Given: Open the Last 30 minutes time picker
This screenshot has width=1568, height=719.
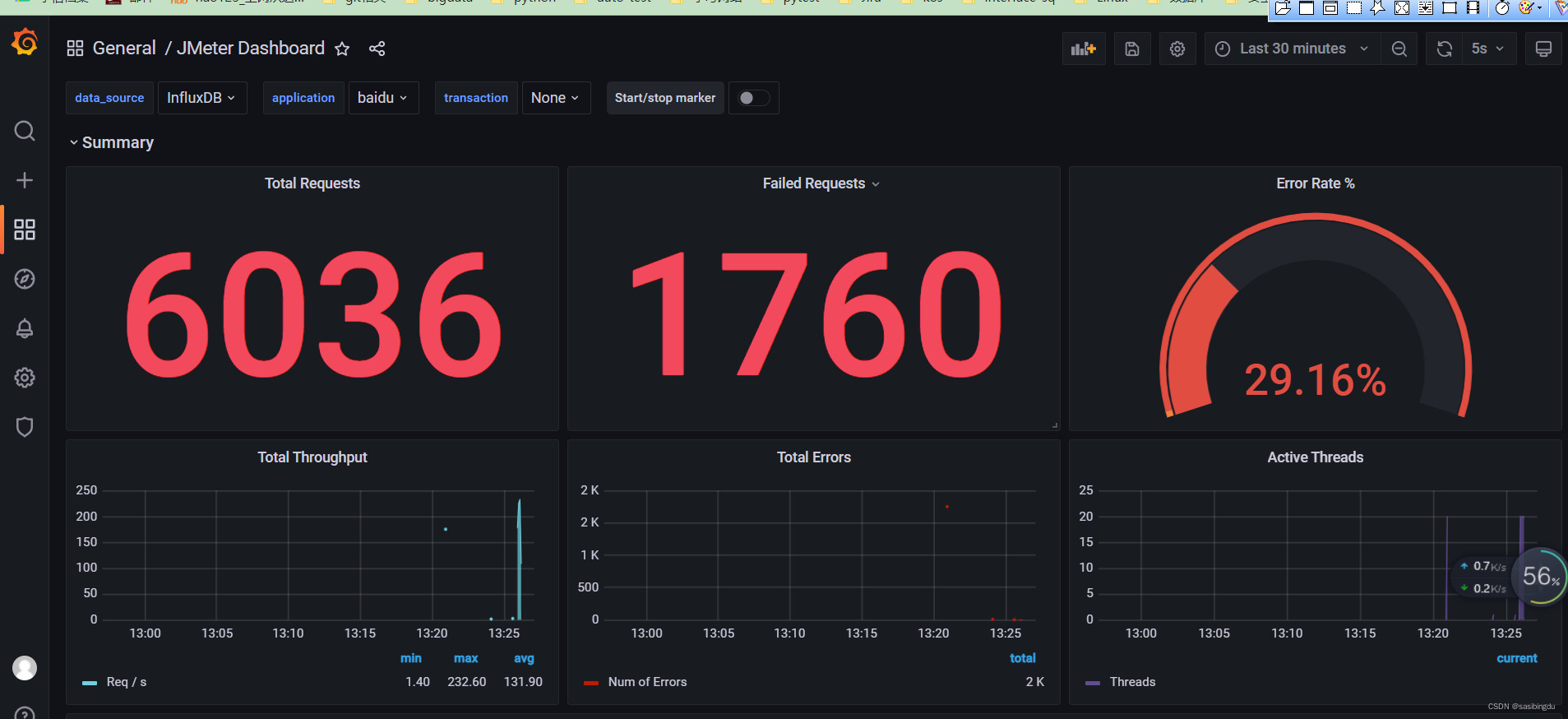Looking at the screenshot, I should 1293,49.
